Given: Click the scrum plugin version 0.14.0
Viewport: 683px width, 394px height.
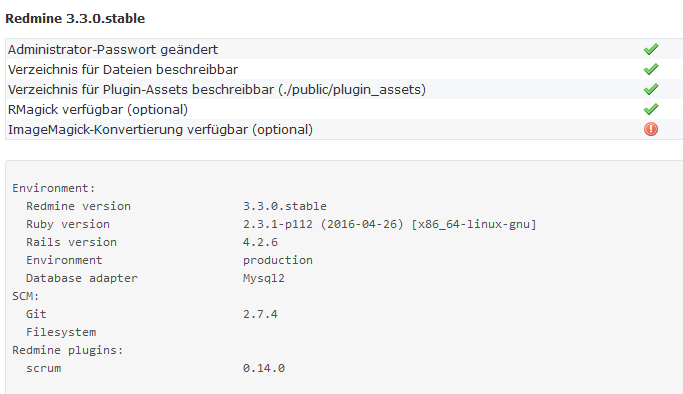Looking at the screenshot, I should coord(264,368).
